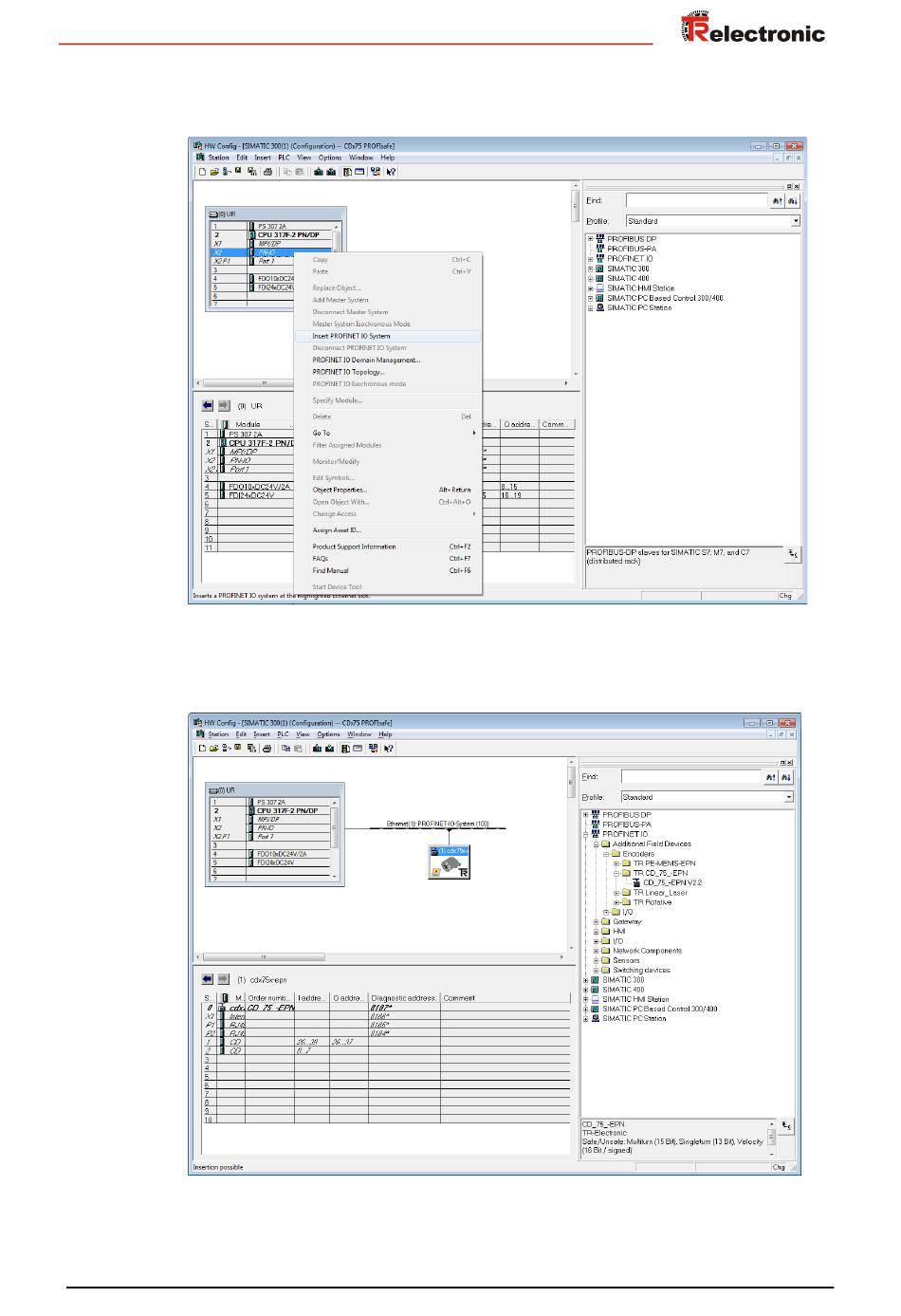This screenshot has height=1316, width=901.
Task: Open the Profile dropdown in the upper window
Action: (x=796, y=221)
